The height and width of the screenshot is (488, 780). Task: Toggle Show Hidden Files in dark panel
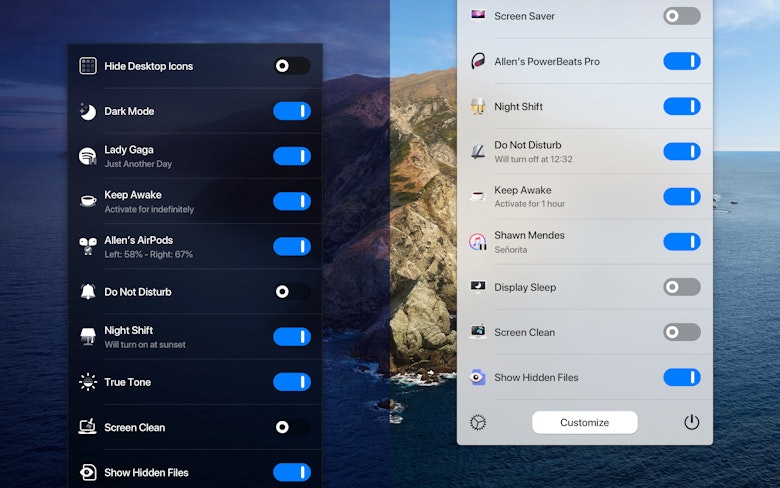[292, 472]
